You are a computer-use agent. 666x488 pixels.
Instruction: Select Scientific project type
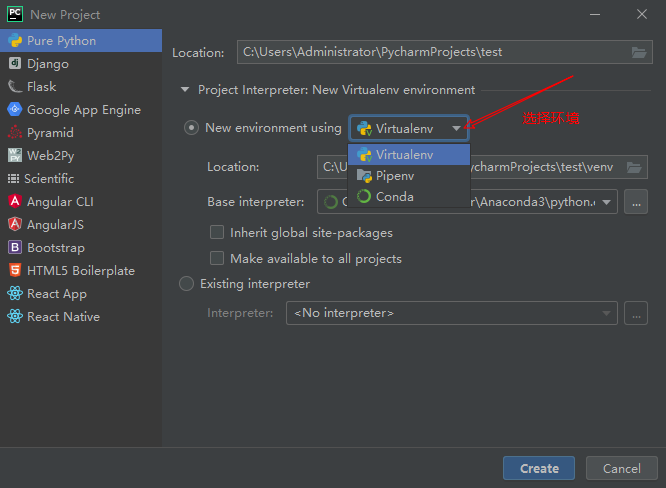coord(81,178)
